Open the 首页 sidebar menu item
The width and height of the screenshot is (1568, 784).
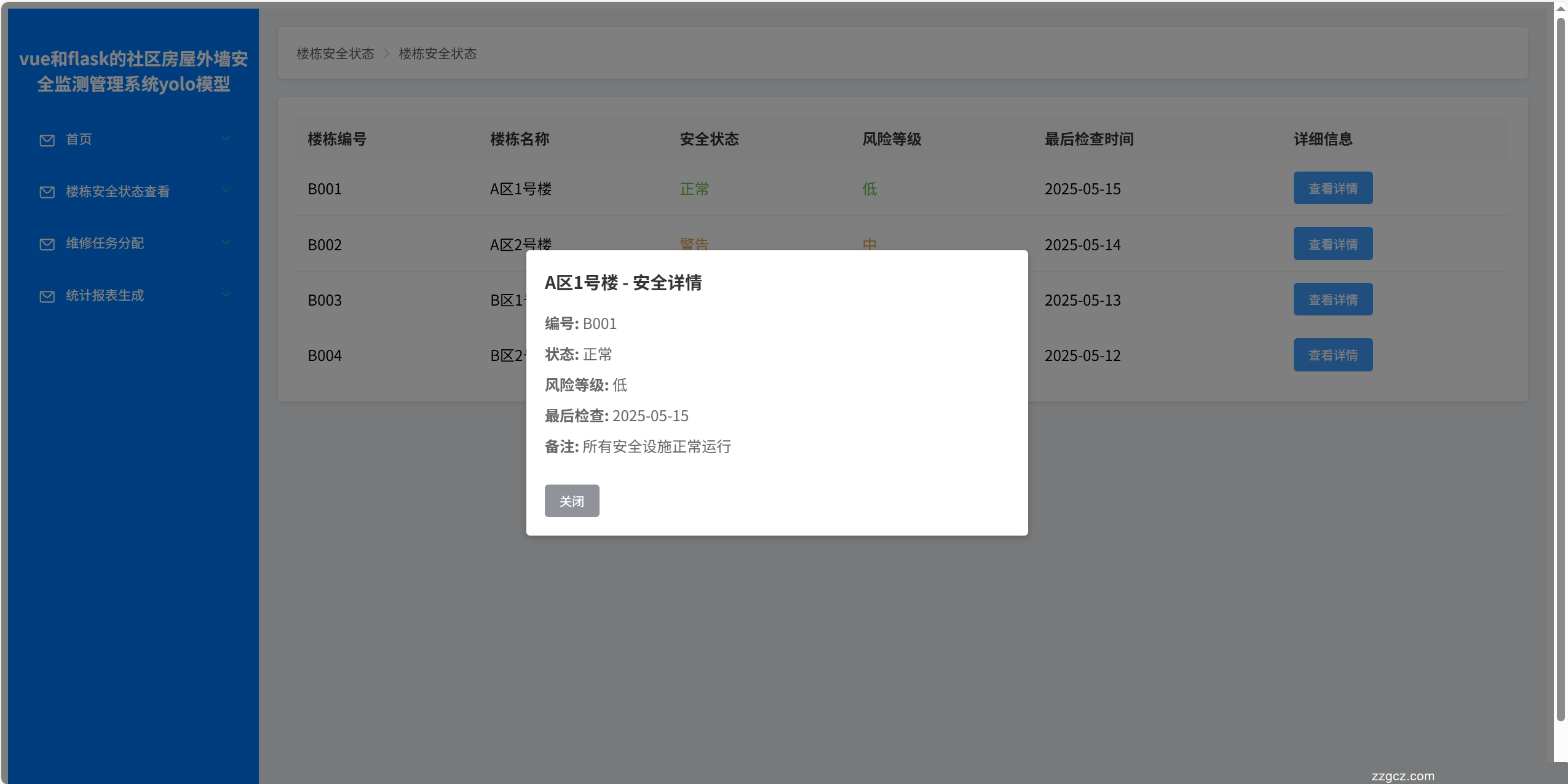(79, 140)
